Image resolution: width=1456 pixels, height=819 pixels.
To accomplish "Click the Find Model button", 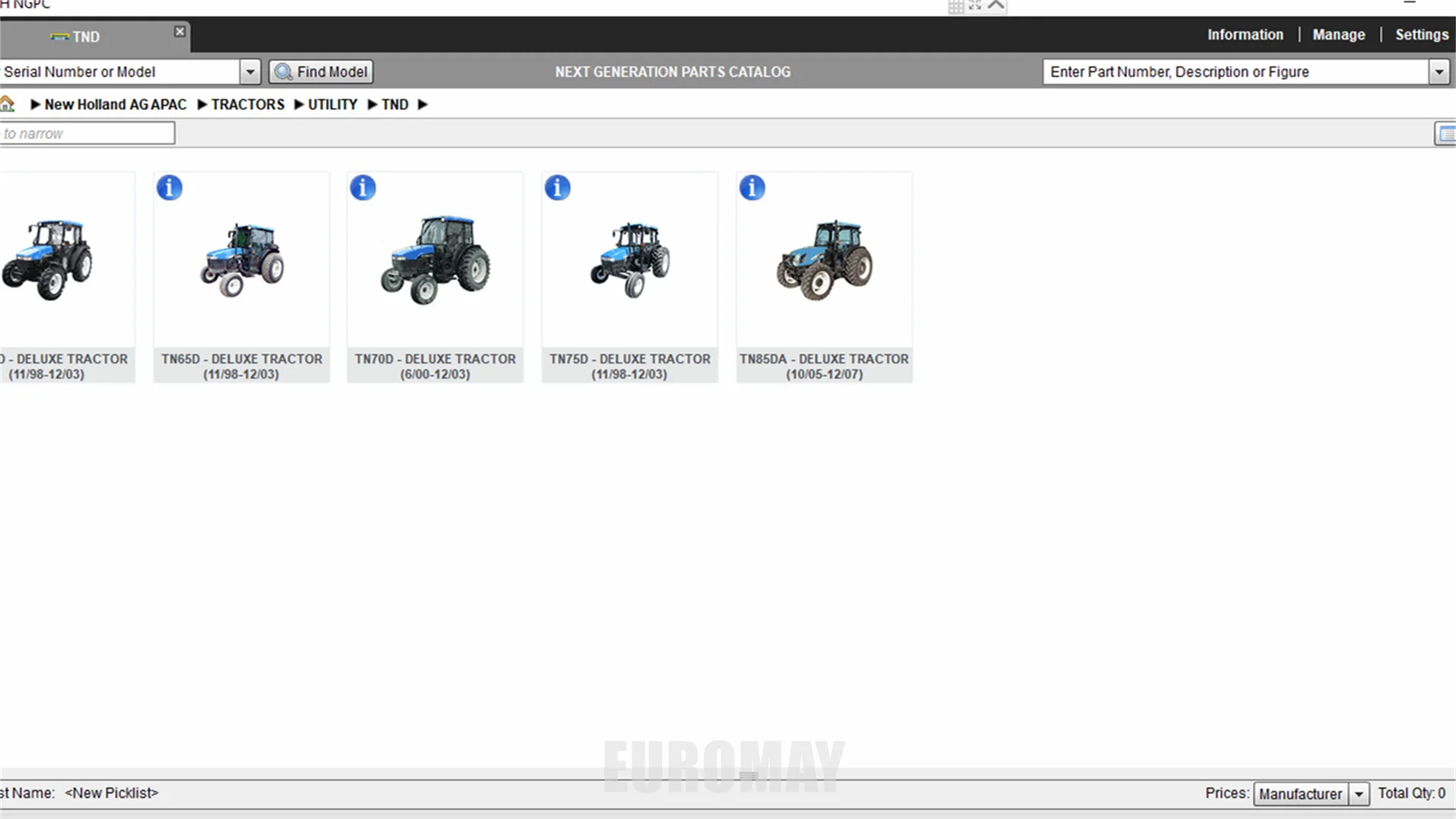I will coord(322,72).
